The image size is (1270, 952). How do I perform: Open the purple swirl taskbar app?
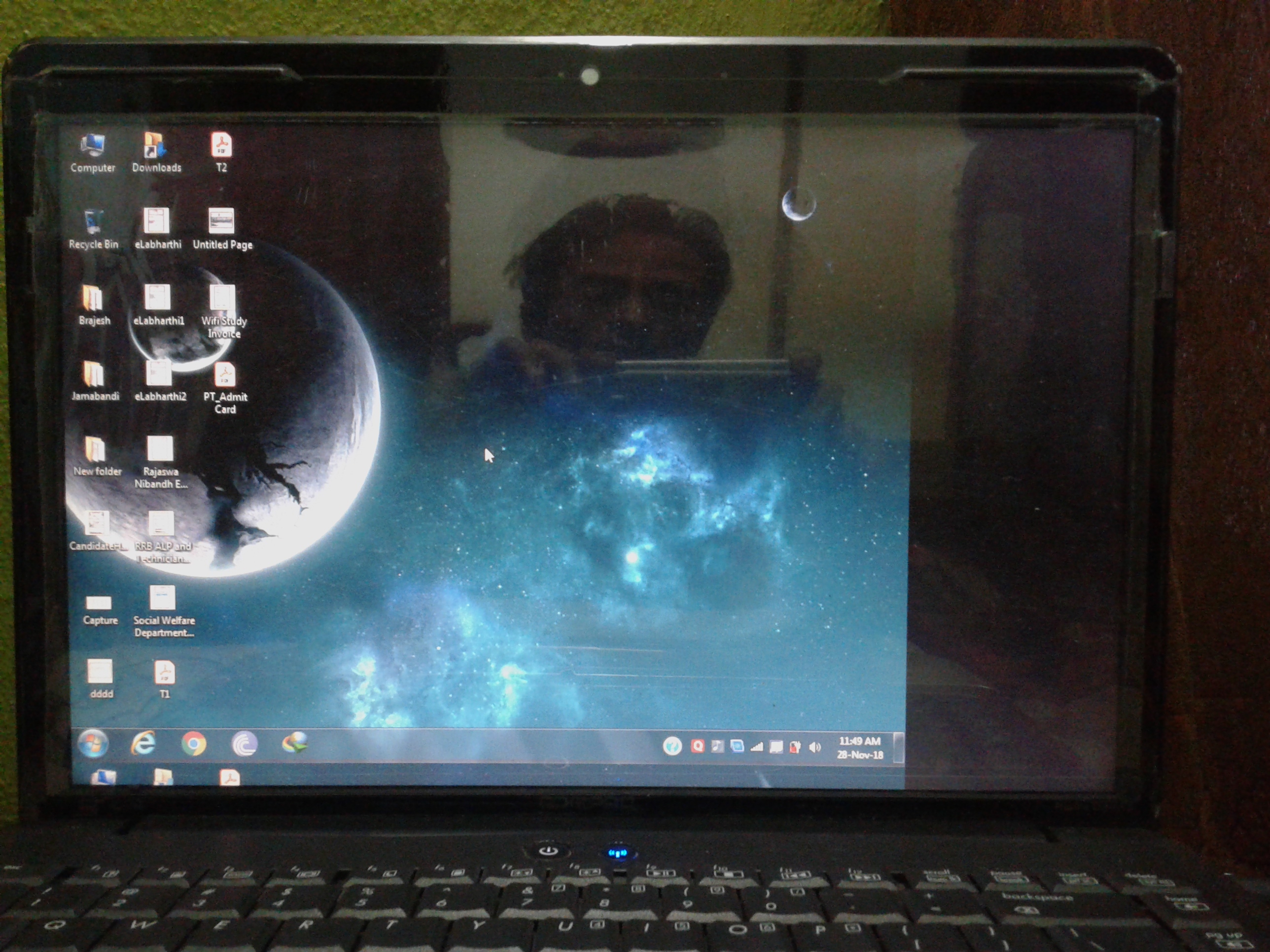(245, 744)
